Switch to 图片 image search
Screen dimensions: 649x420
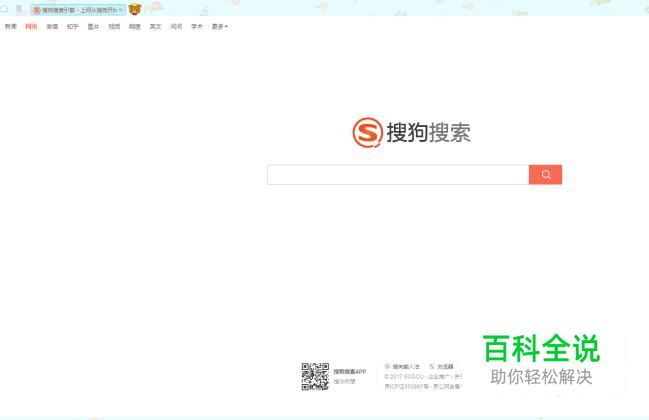point(93,26)
